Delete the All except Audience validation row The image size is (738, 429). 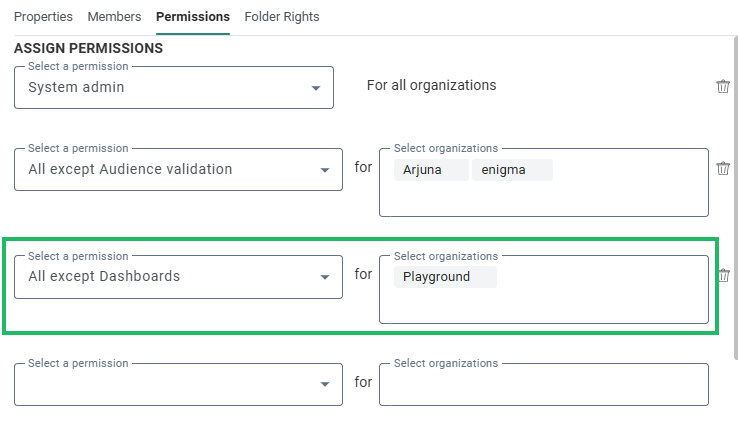click(x=723, y=168)
